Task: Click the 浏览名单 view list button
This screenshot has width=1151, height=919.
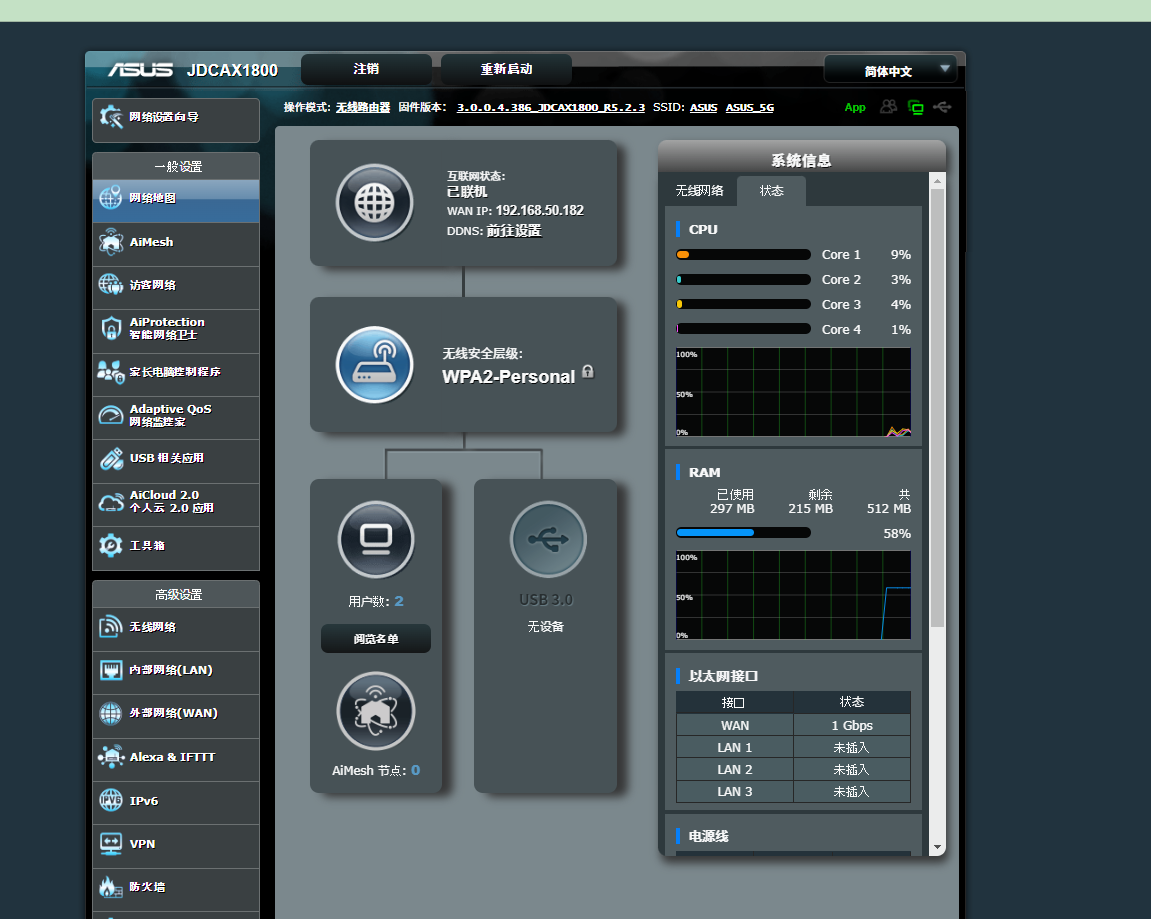Action: 375,639
